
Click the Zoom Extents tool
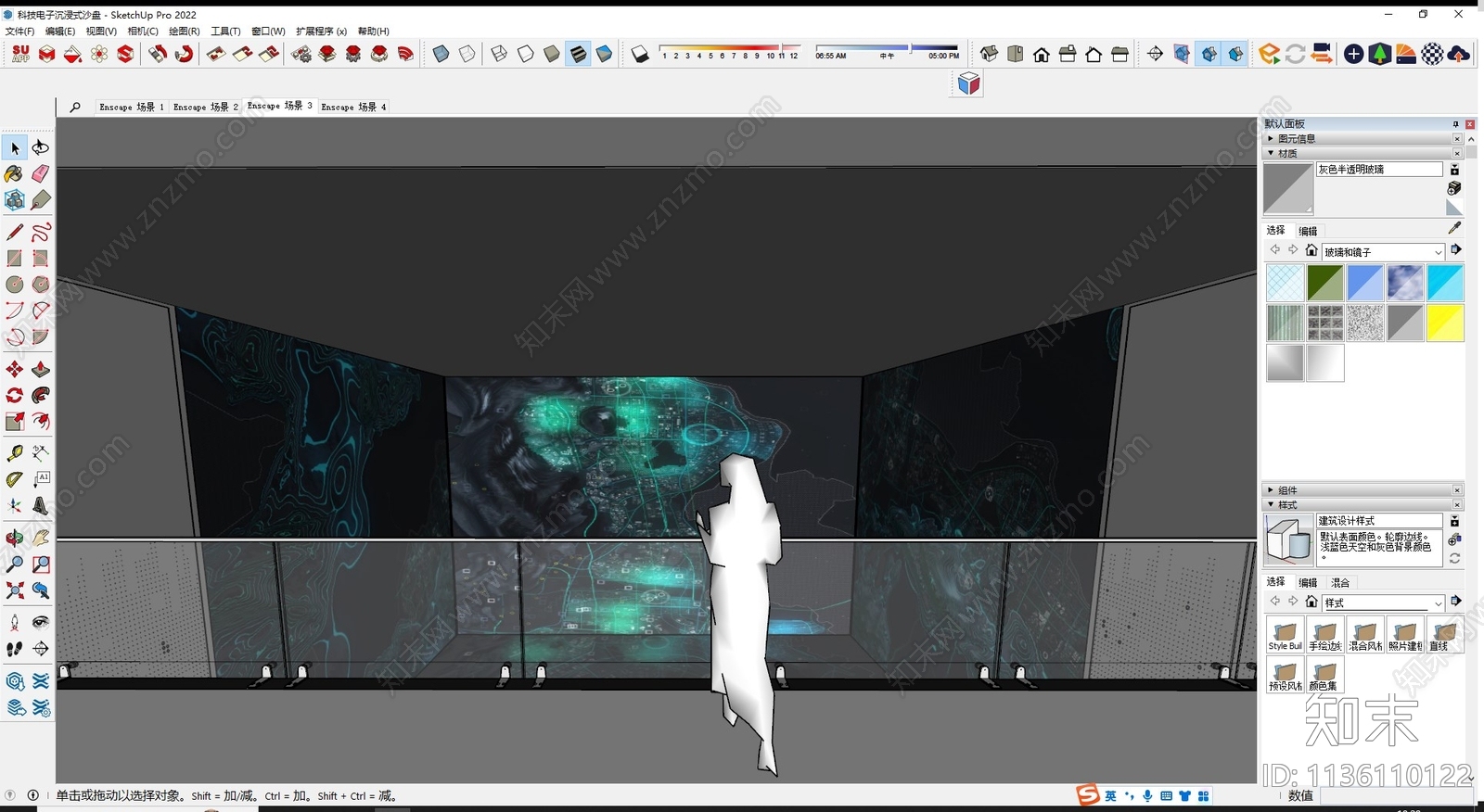click(15, 590)
